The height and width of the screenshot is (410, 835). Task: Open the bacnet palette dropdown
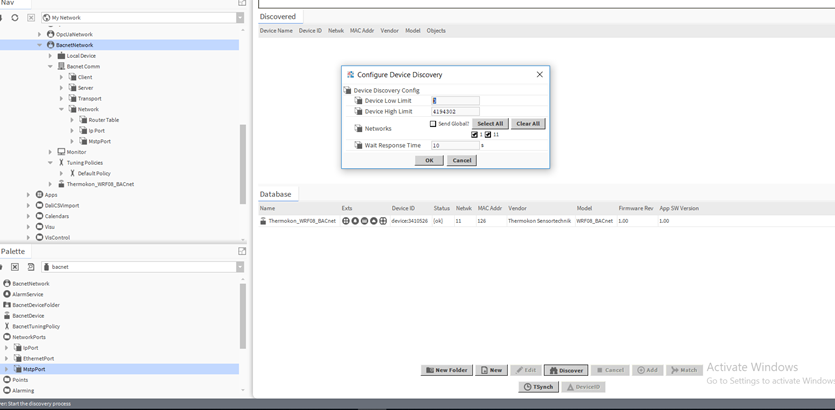pos(240,267)
